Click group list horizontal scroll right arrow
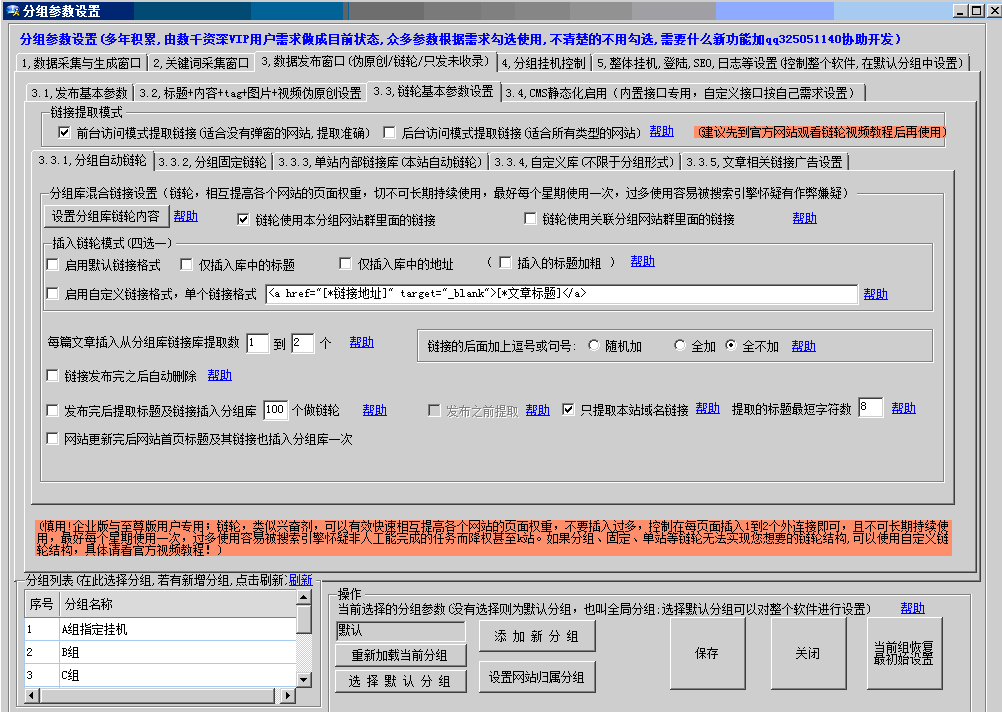This screenshot has width=1002, height=712. coord(288,695)
